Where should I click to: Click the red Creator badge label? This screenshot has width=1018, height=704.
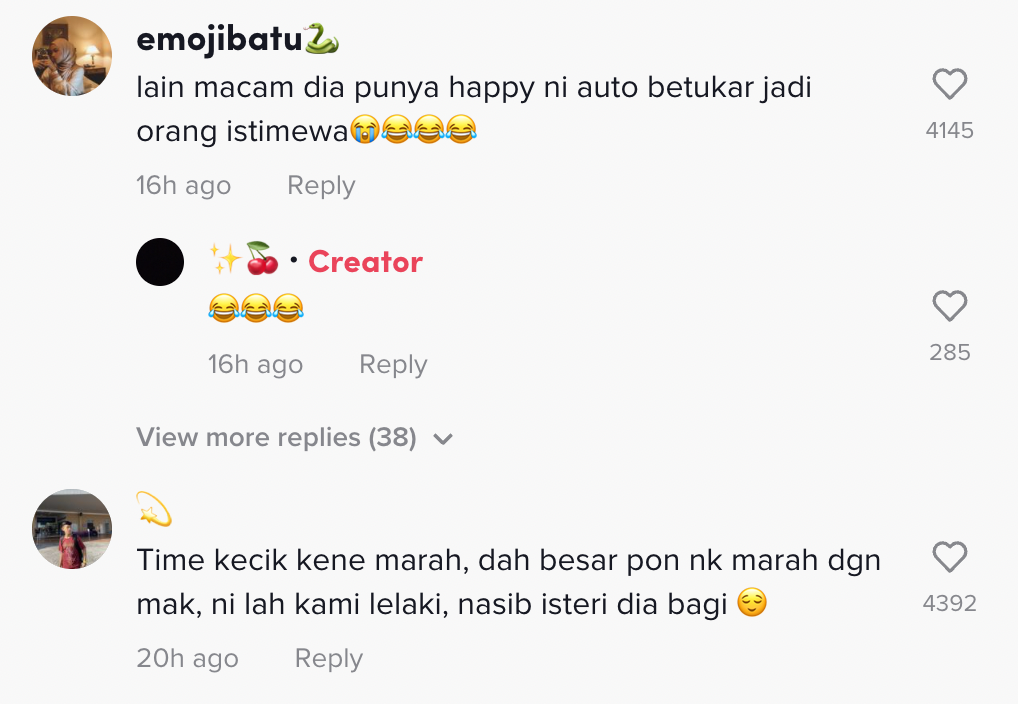pos(365,262)
